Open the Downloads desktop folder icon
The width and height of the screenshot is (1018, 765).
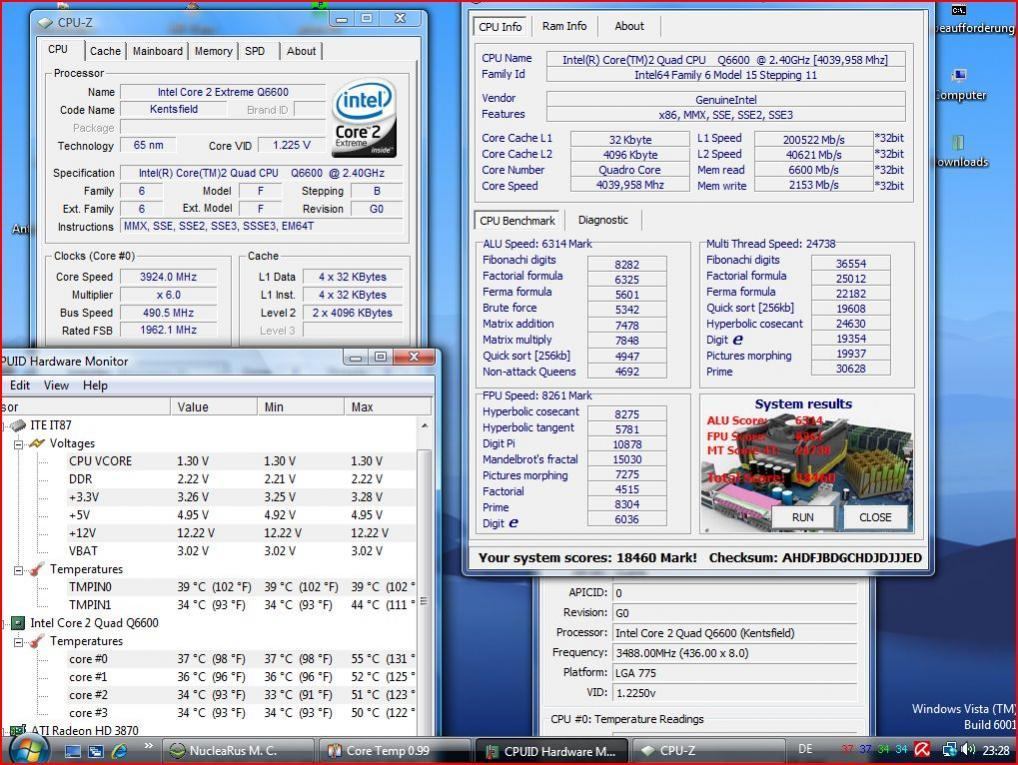coord(960,151)
